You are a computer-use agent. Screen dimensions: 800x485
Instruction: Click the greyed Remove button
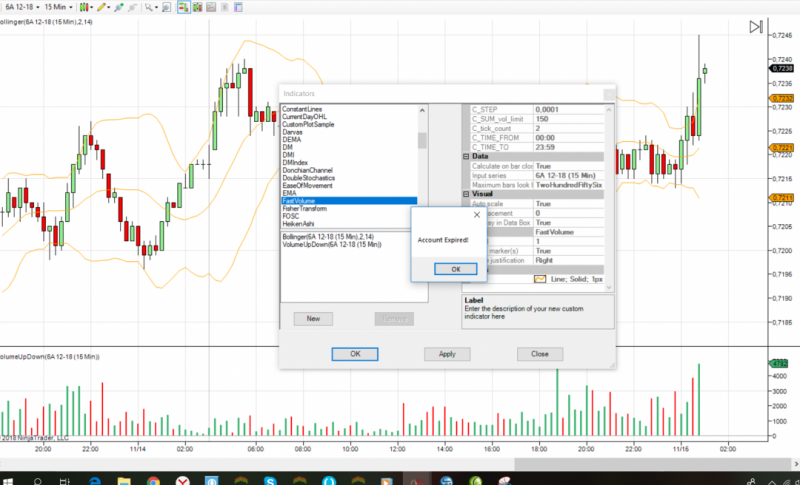[x=394, y=319]
